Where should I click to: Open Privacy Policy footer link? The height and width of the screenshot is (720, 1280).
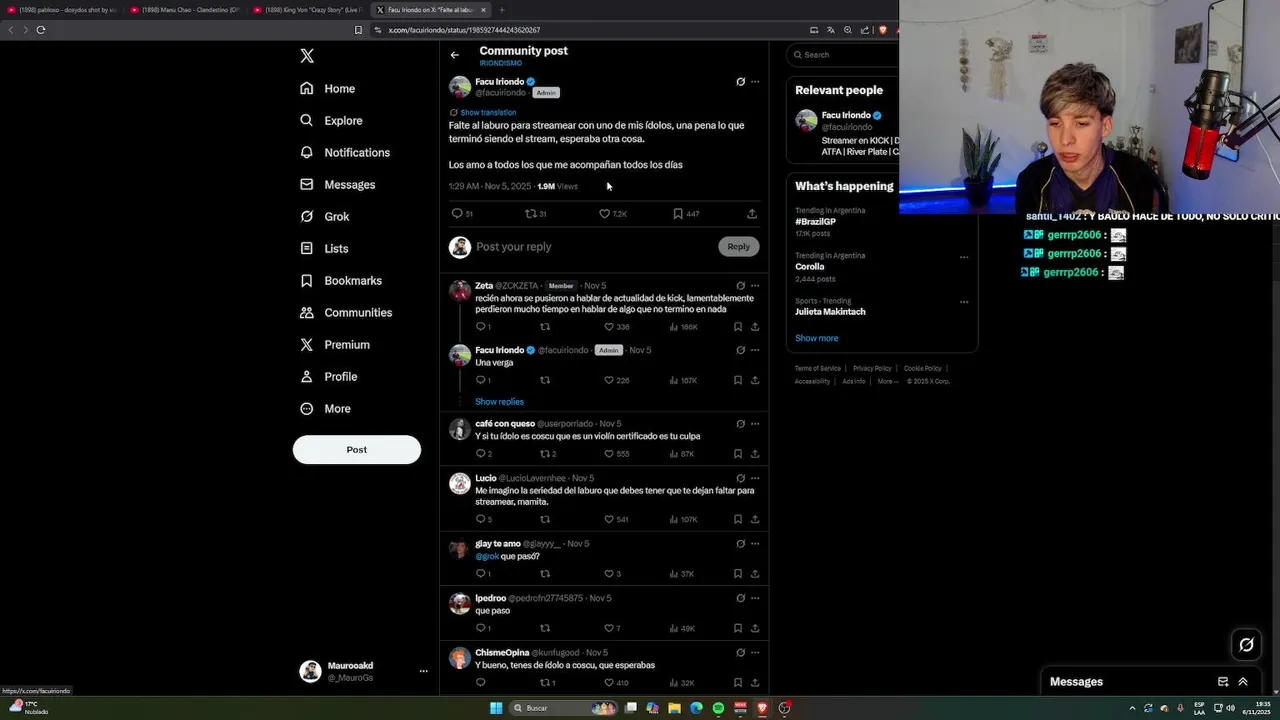(872, 368)
